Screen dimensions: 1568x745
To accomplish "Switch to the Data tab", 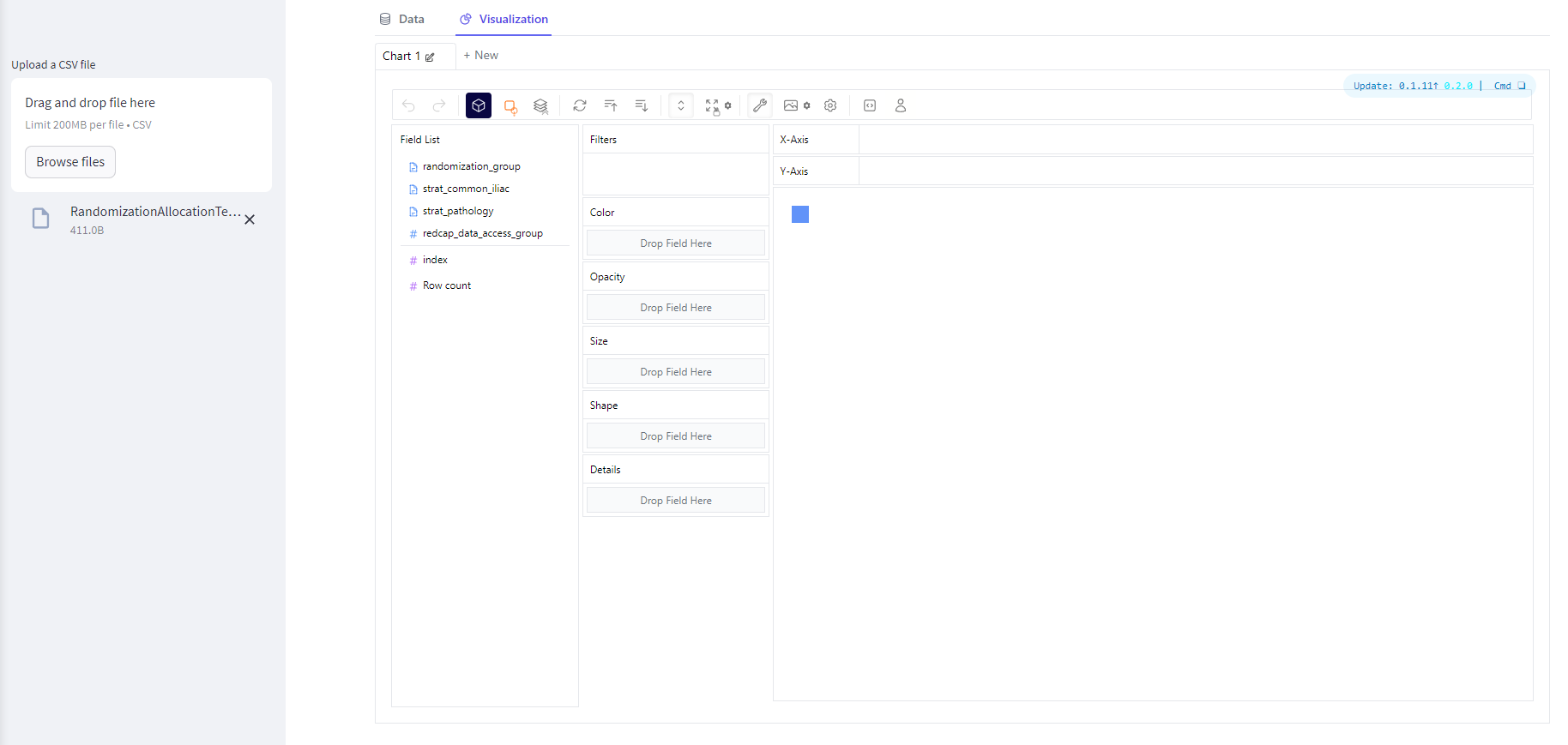I will (402, 19).
